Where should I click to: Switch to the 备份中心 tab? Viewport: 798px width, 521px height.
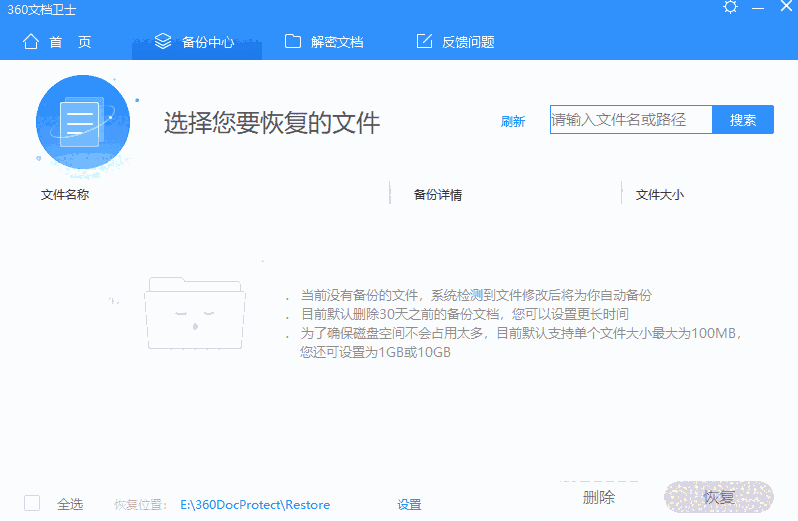(x=196, y=42)
